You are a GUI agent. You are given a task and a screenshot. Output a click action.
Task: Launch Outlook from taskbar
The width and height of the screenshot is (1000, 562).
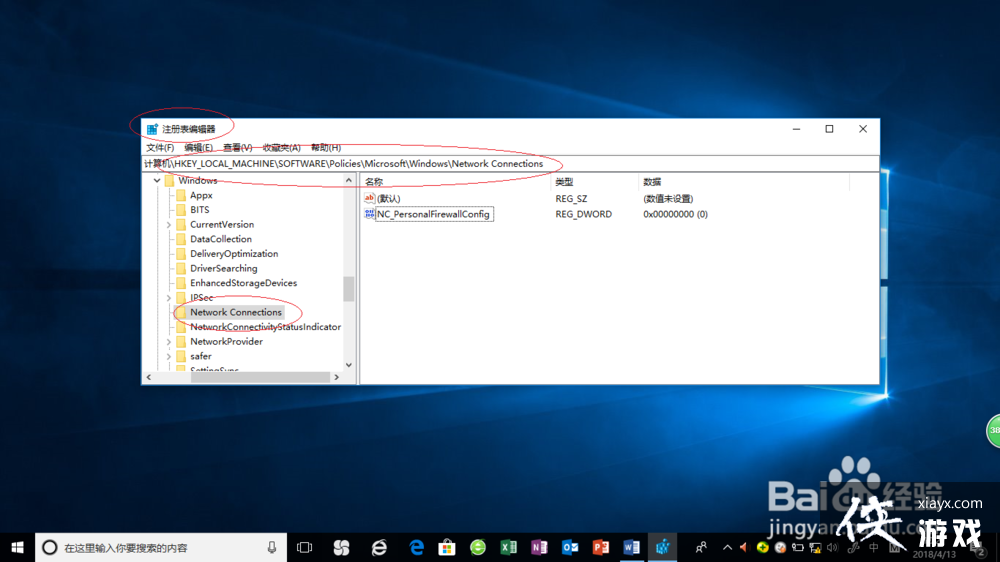(x=570, y=547)
